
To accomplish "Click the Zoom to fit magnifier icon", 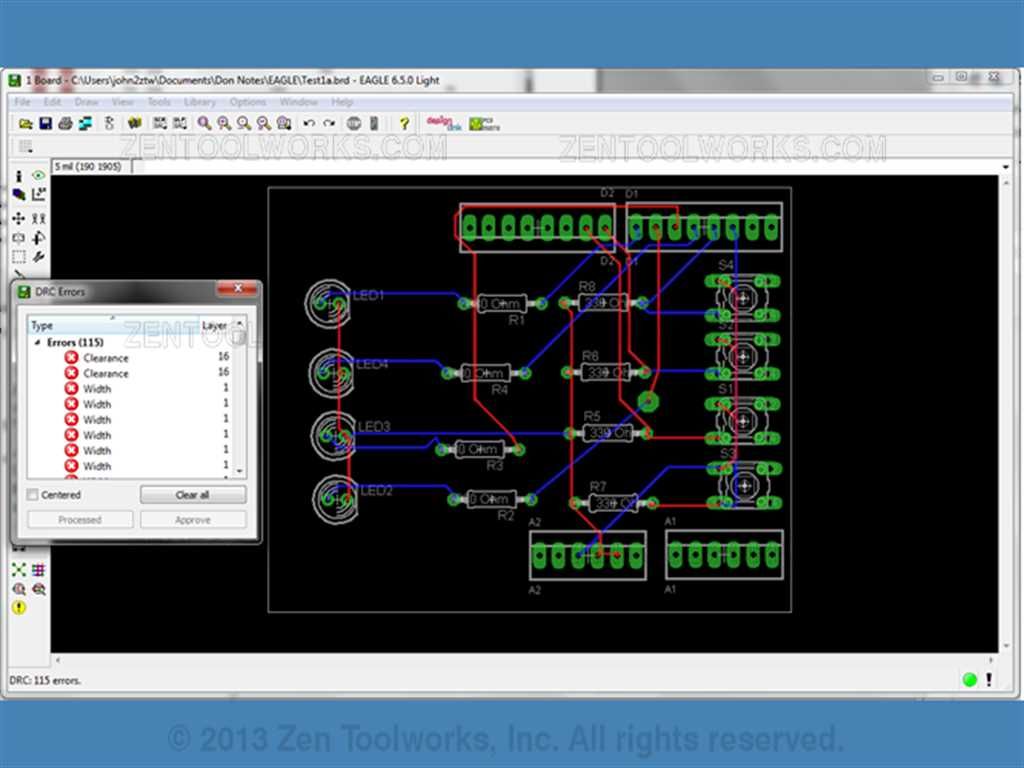I will coord(204,123).
